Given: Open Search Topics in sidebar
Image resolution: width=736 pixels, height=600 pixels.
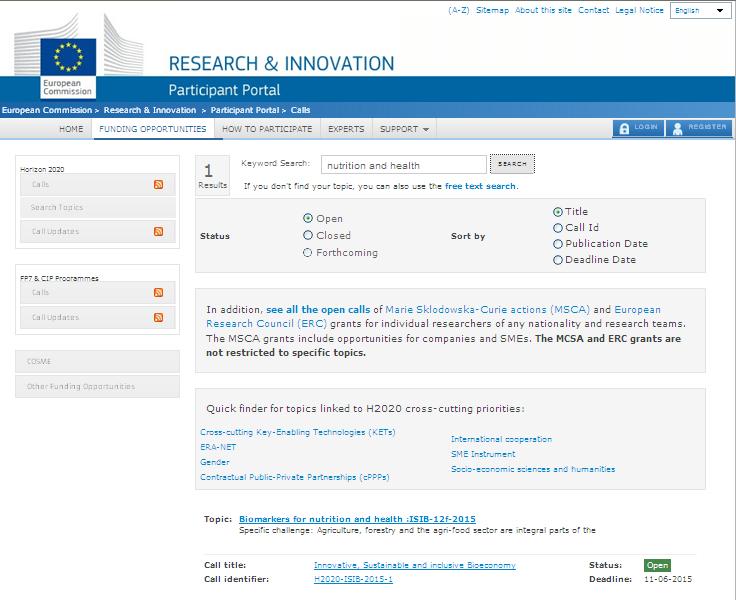Looking at the screenshot, I should [98, 208].
